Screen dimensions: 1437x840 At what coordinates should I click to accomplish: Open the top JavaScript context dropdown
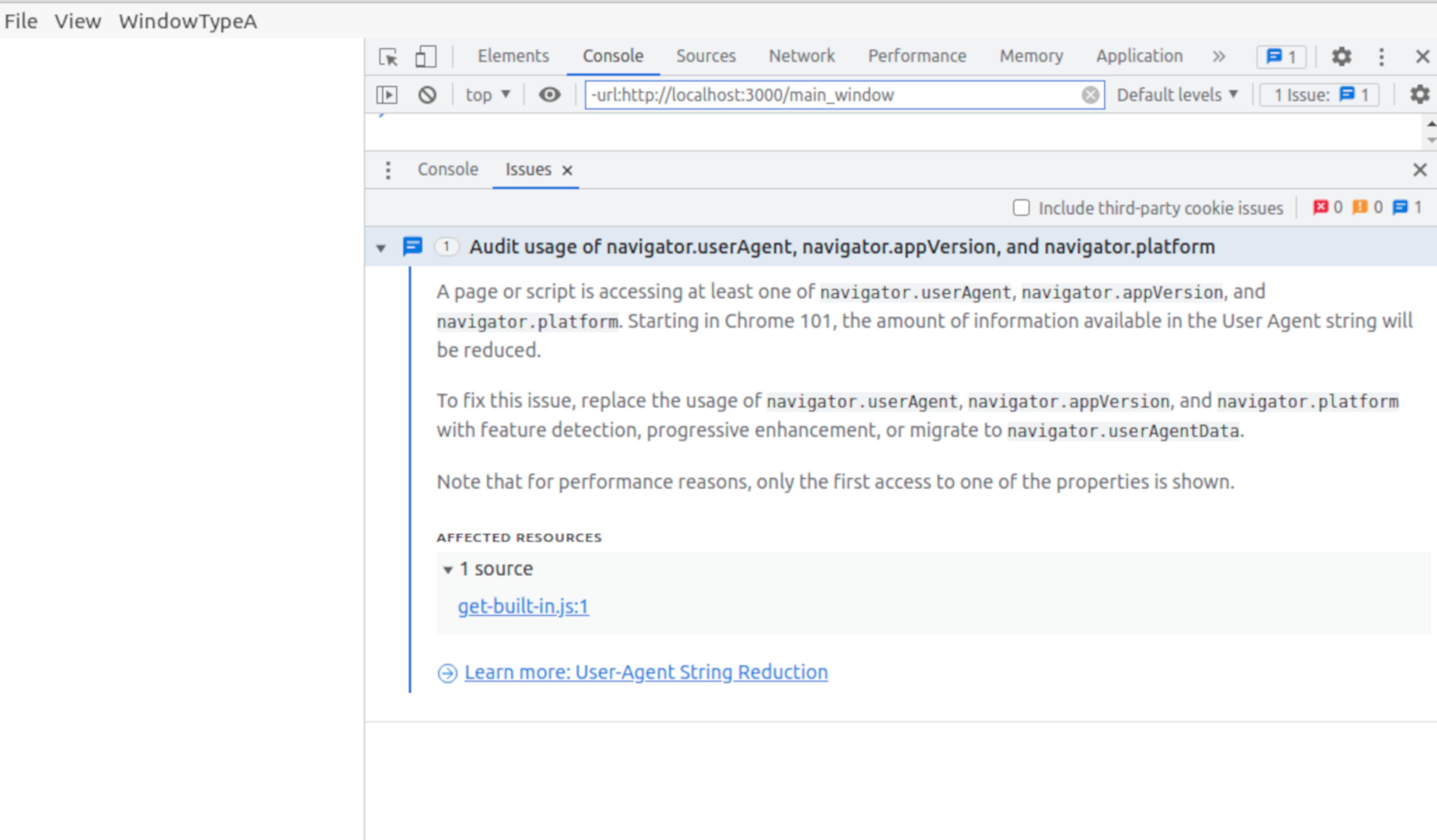tap(488, 94)
